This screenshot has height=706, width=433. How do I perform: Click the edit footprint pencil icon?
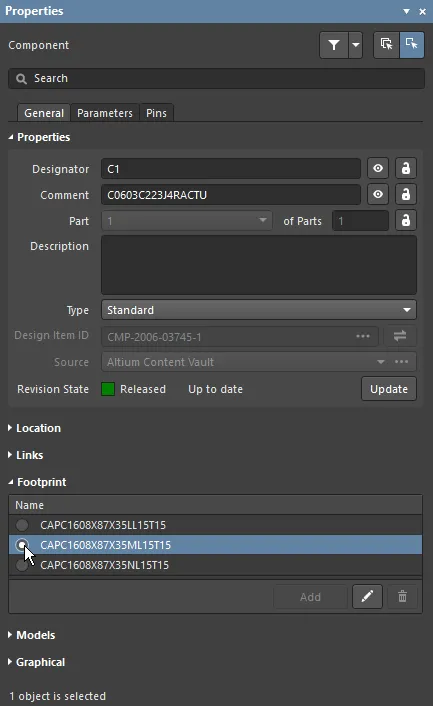click(367, 597)
